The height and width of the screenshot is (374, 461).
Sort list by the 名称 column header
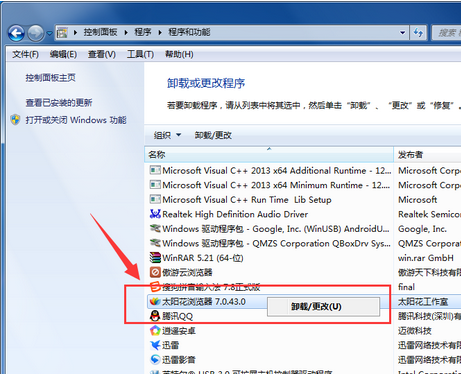pos(269,155)
